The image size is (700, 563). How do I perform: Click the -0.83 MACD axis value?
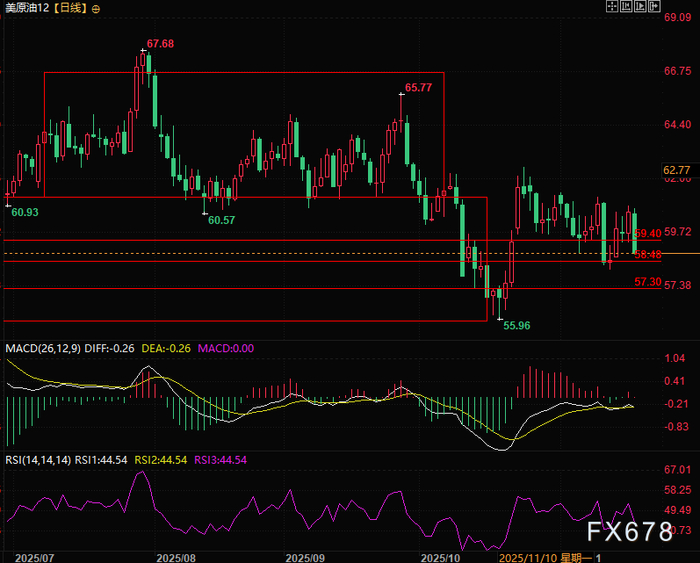coord(676,427)
